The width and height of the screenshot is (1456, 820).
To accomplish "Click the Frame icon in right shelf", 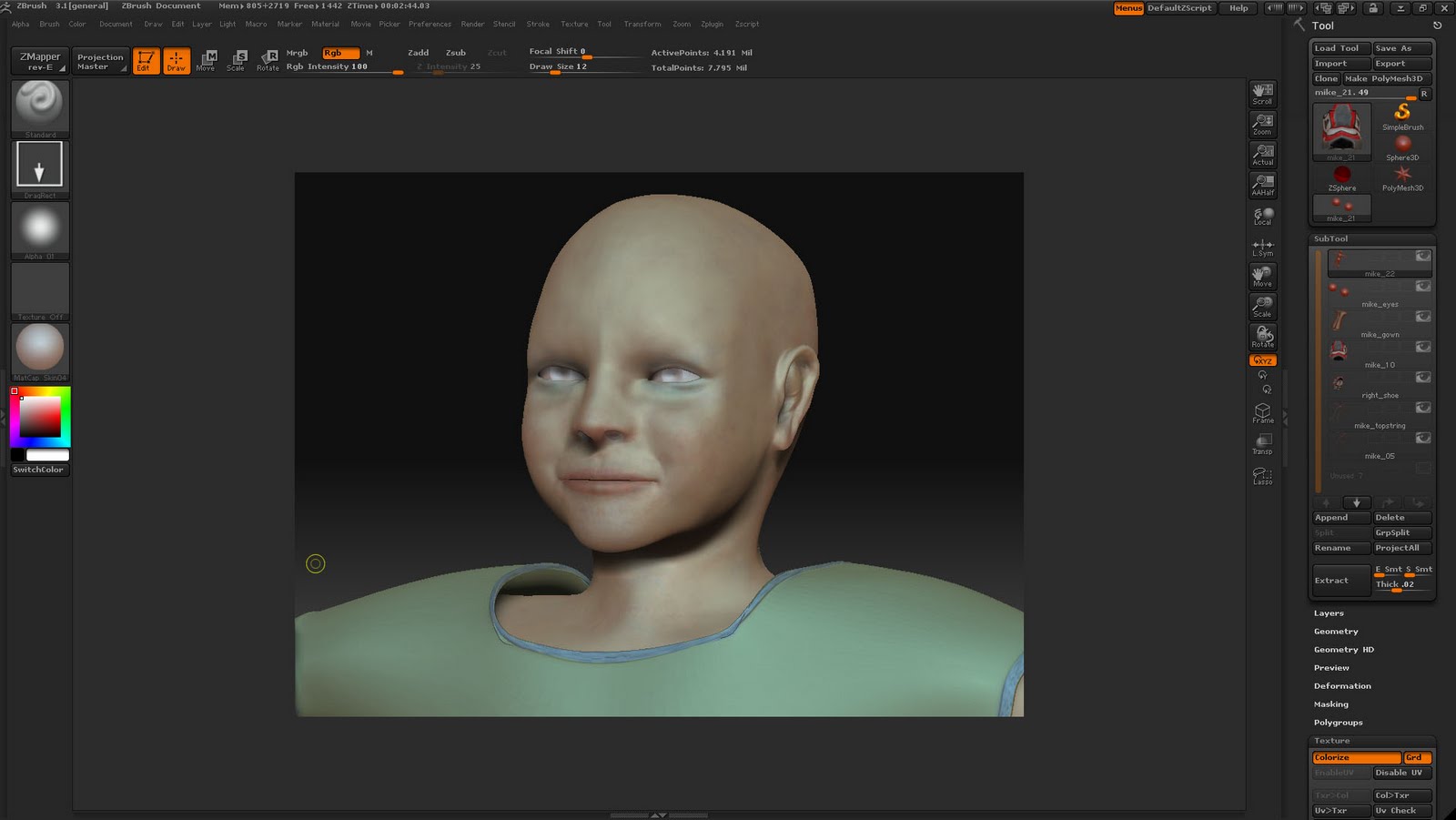I will pyautogui.click(x=1262, y=413).
